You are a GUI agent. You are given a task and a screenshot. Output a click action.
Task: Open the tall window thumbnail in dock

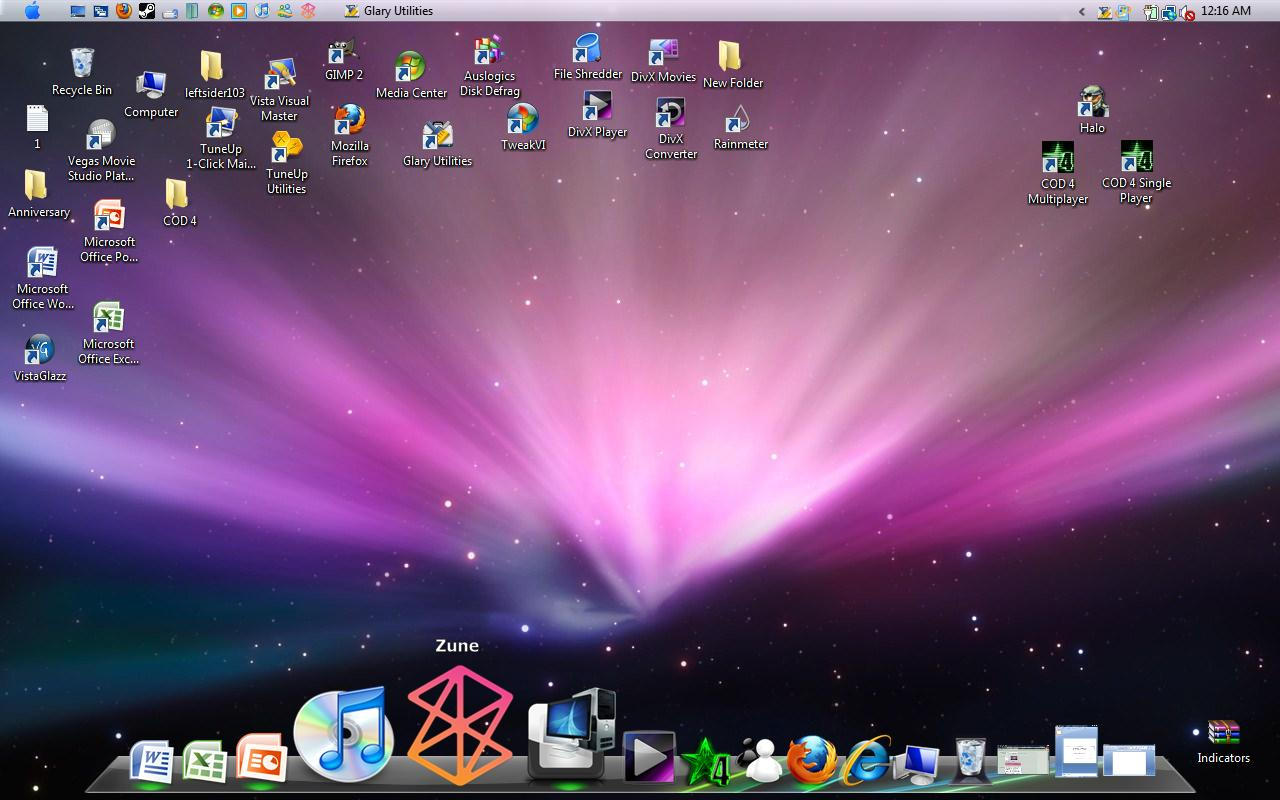1076,751
